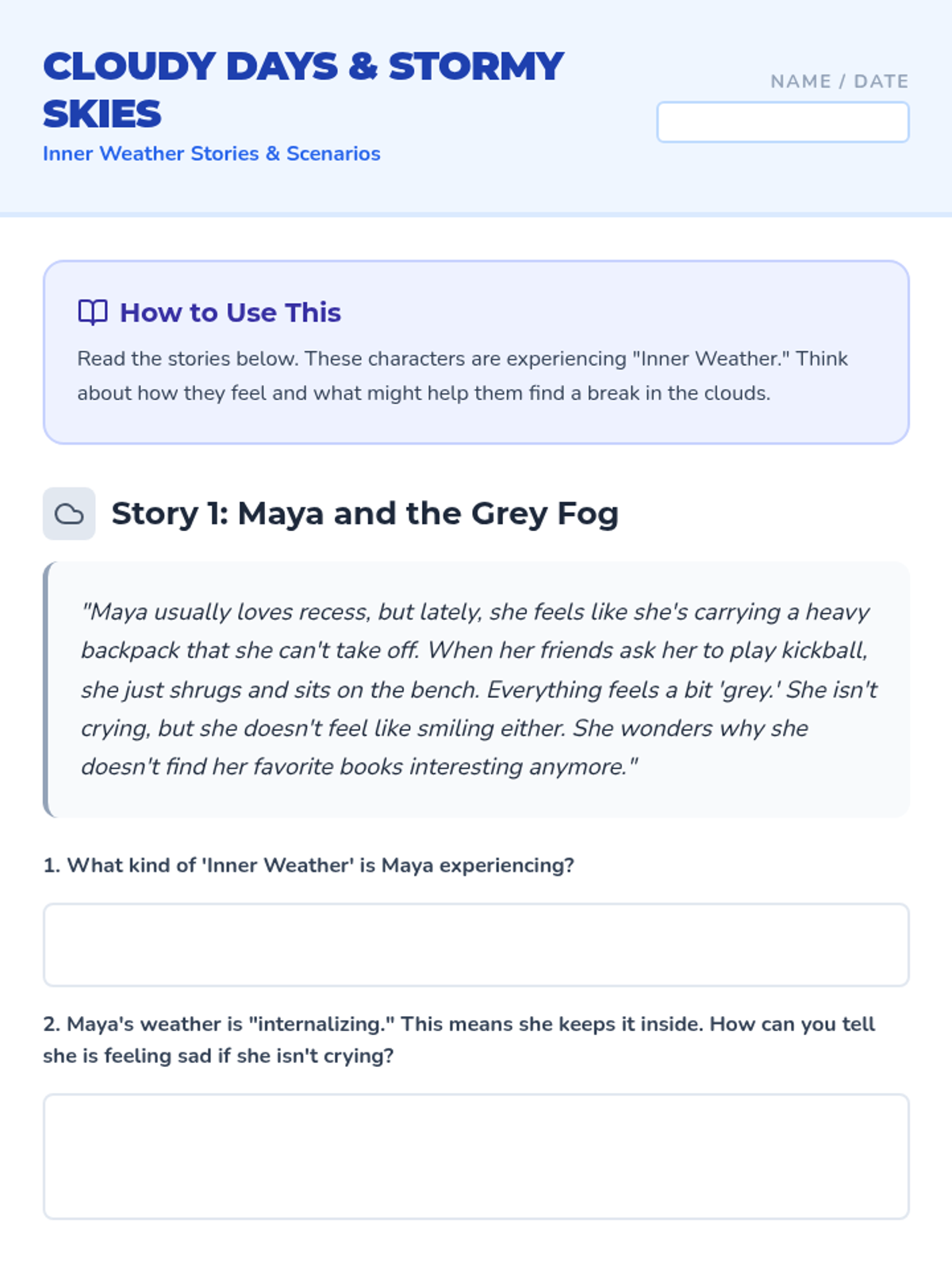This screenshot has width=952, height=1270.
Task: Click the 'NAME / DATE' label
Action: pyautogui.click(x=839, y=81)
